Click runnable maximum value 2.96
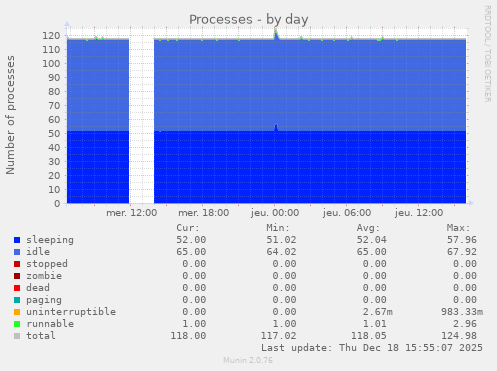497x371 pixels. tap(465, 324)
